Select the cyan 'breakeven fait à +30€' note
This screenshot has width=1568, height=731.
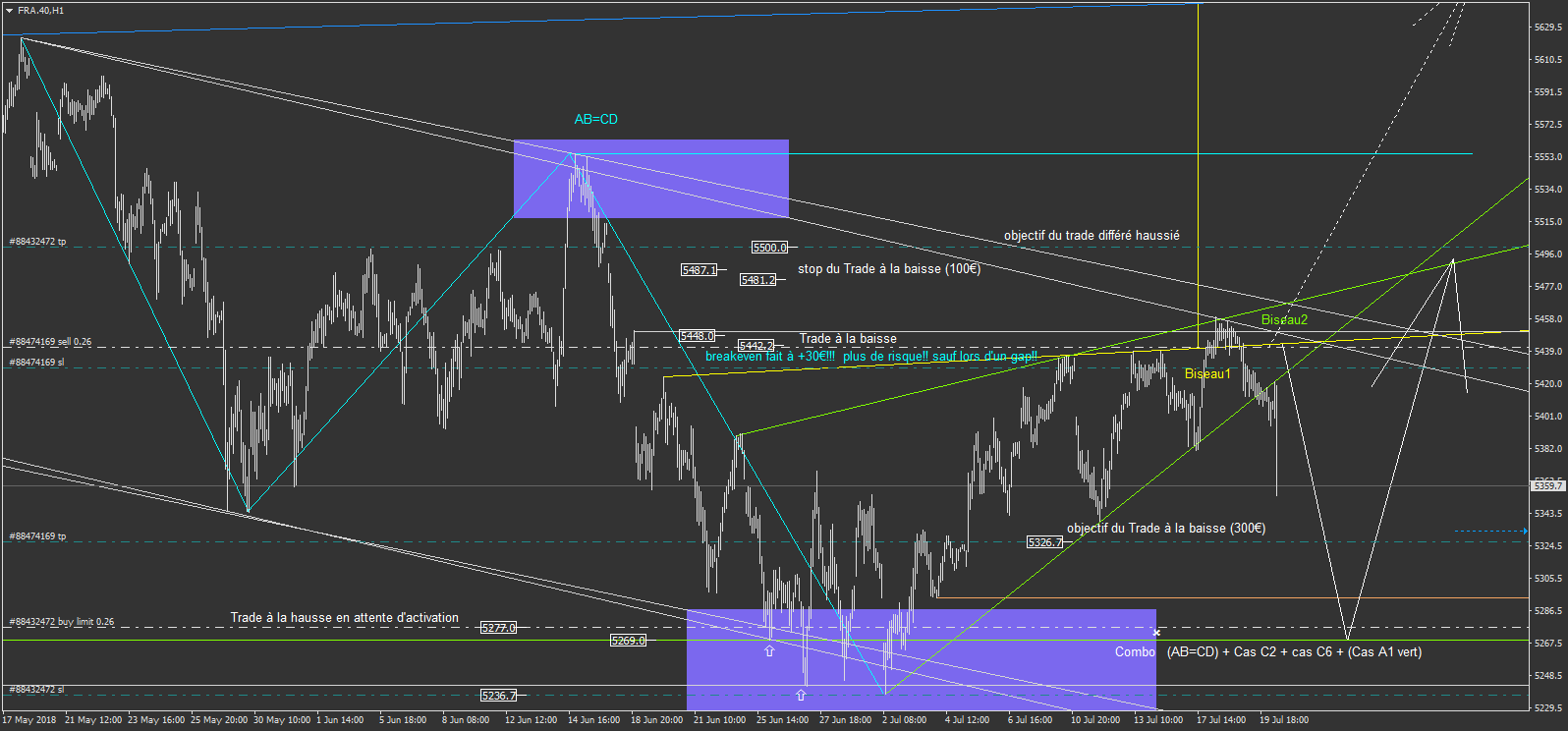(x=871, y=357)
